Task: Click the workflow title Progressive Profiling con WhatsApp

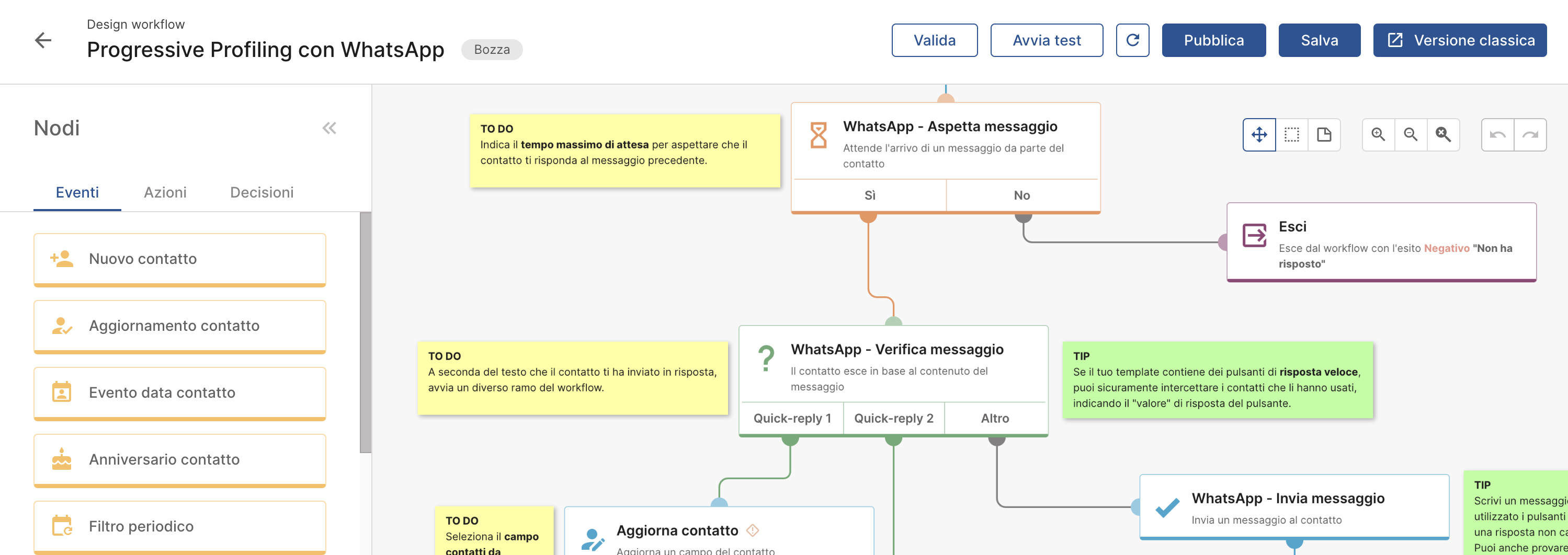Action: (265, 49)
